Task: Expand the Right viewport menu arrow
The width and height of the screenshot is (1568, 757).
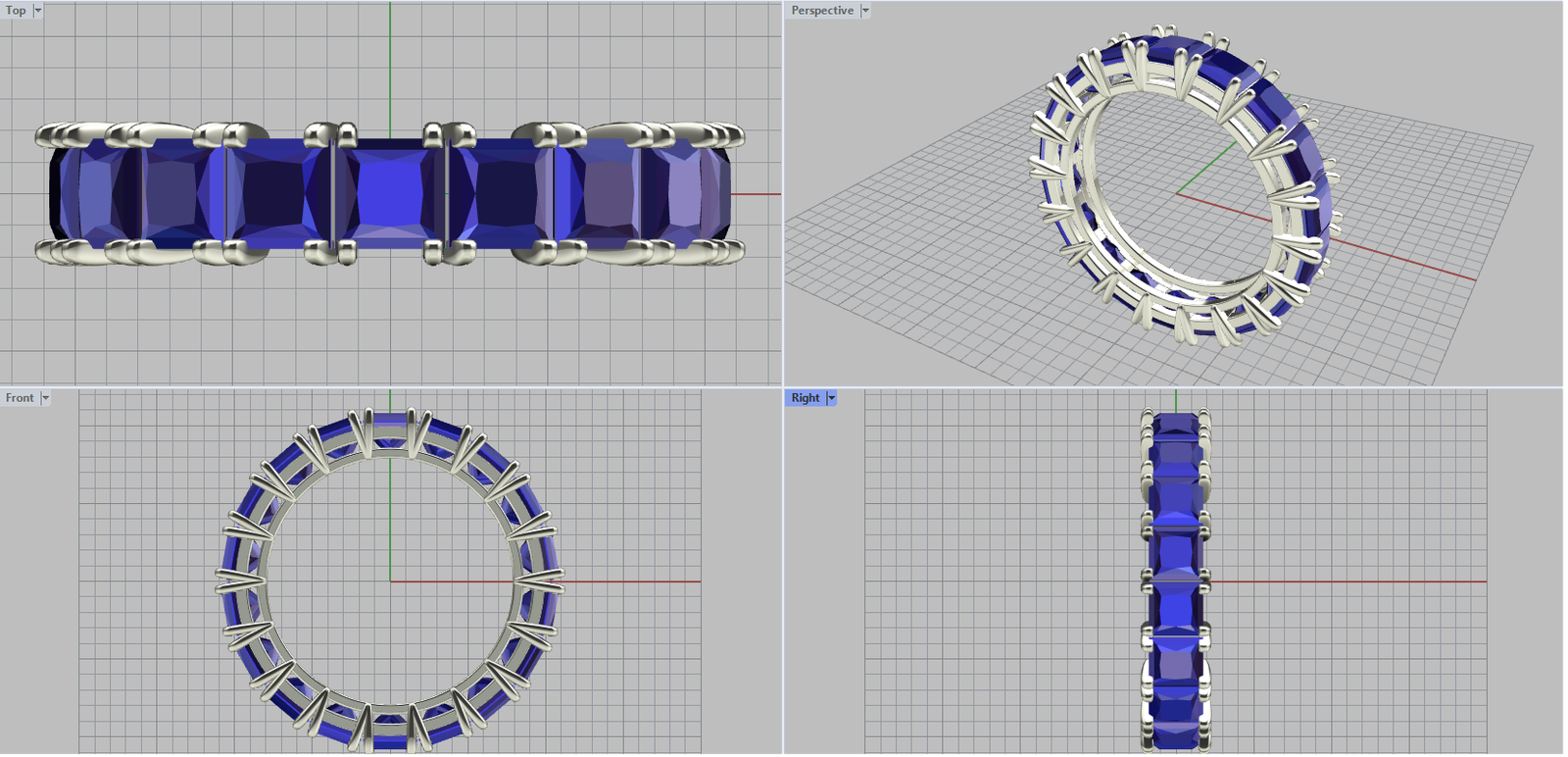Action: (x=832, y=398)
